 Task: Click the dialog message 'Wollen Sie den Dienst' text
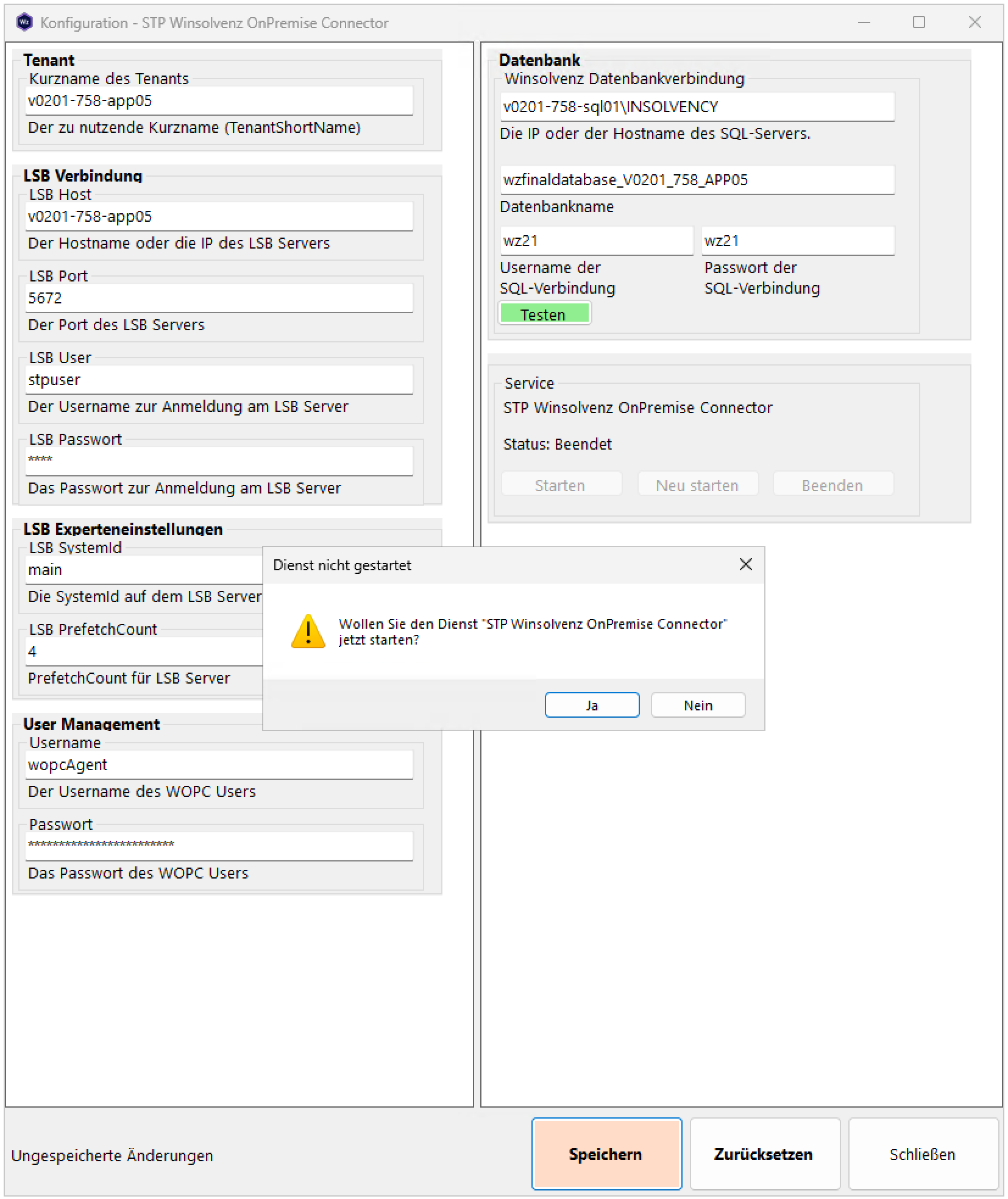tap(533, 632)
